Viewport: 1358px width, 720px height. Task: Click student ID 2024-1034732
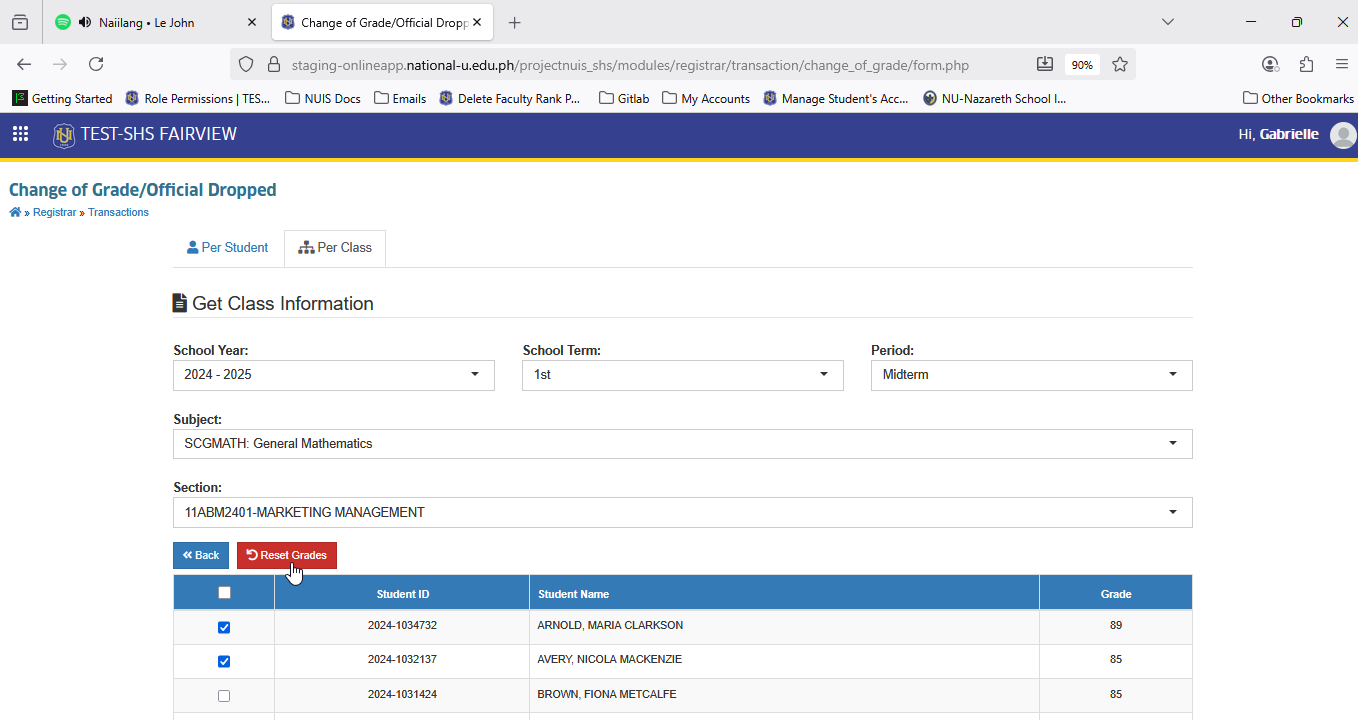(402, 625)
